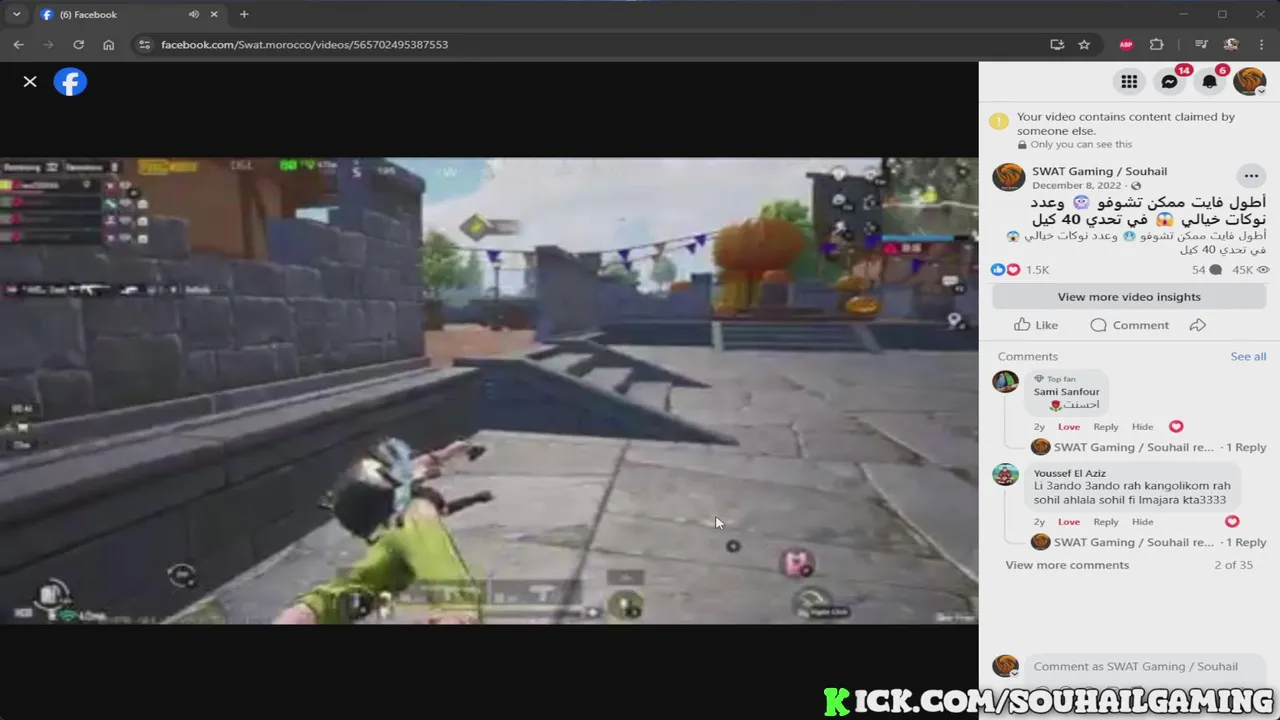The image size is (1280, 720).
Task: Open the browser extensions puzzle icon
Action: coord(1157,44)
